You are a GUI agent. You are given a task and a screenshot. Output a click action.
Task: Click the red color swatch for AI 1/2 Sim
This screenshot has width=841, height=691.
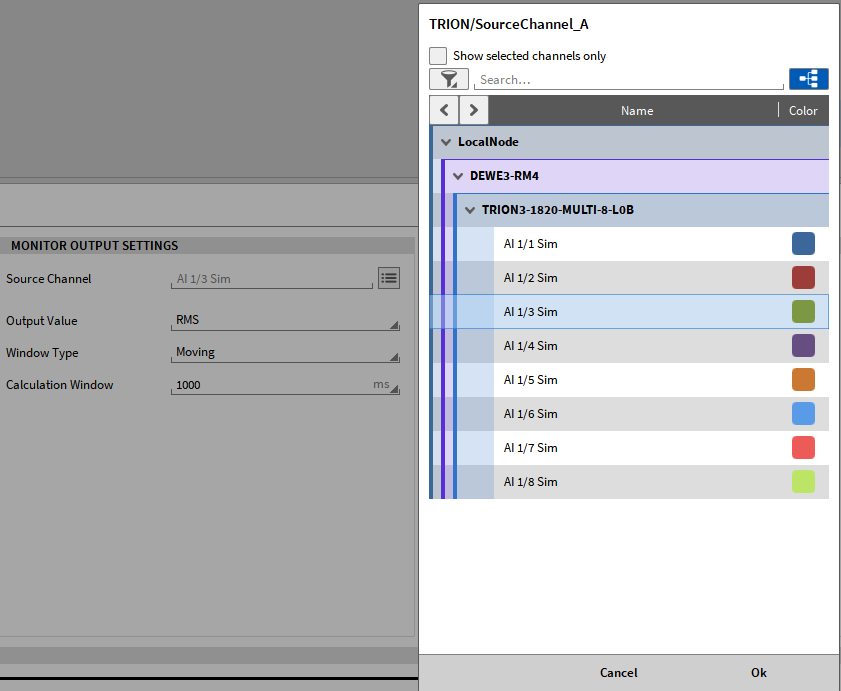(x=803, y=278)
